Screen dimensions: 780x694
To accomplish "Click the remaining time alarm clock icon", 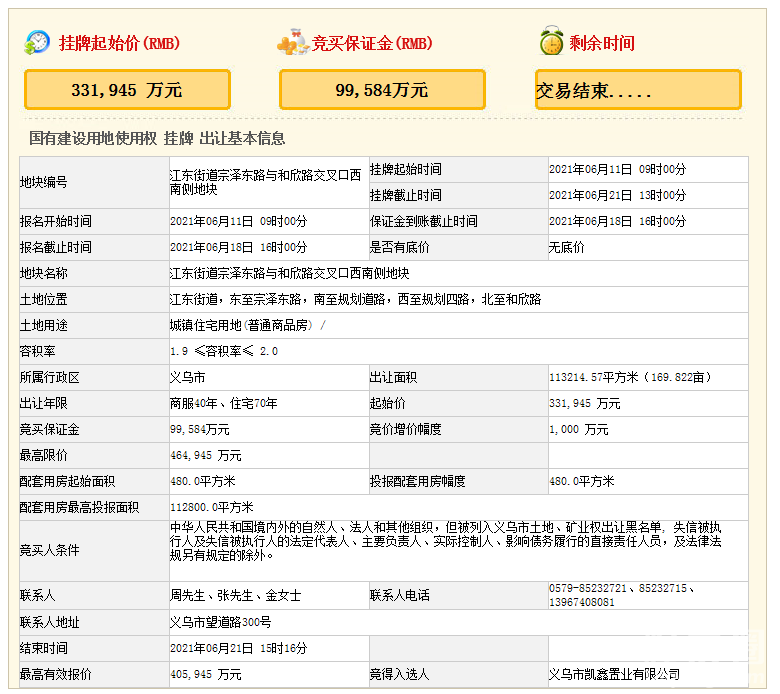I will [x=550, y=42].
